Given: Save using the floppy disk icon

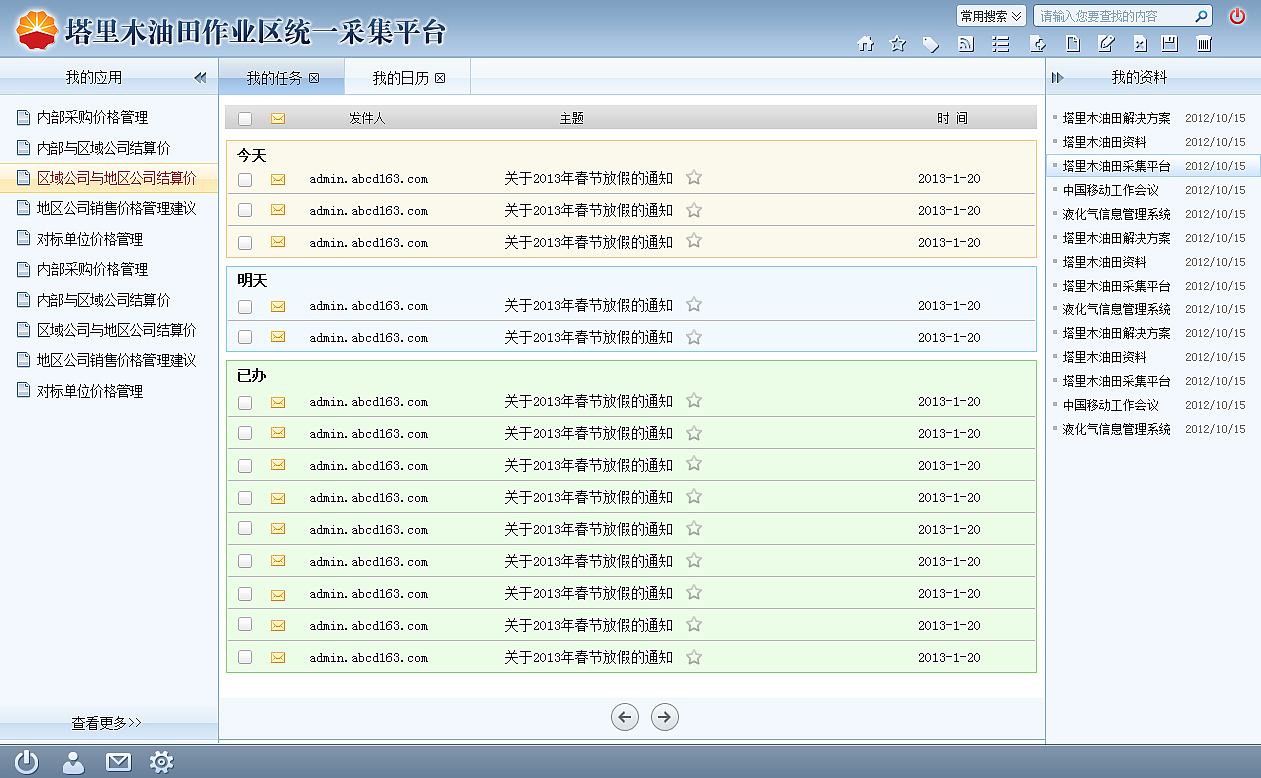Looking at the screenshot, I should pos(1170,44).
